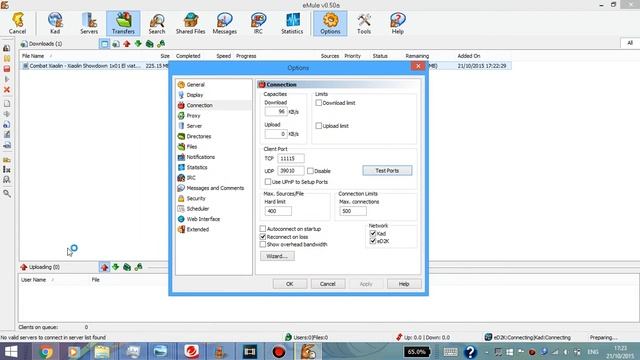Enable the Download limit checkbox
This screenshot has height=360, width=640.
tap(319, 103)
